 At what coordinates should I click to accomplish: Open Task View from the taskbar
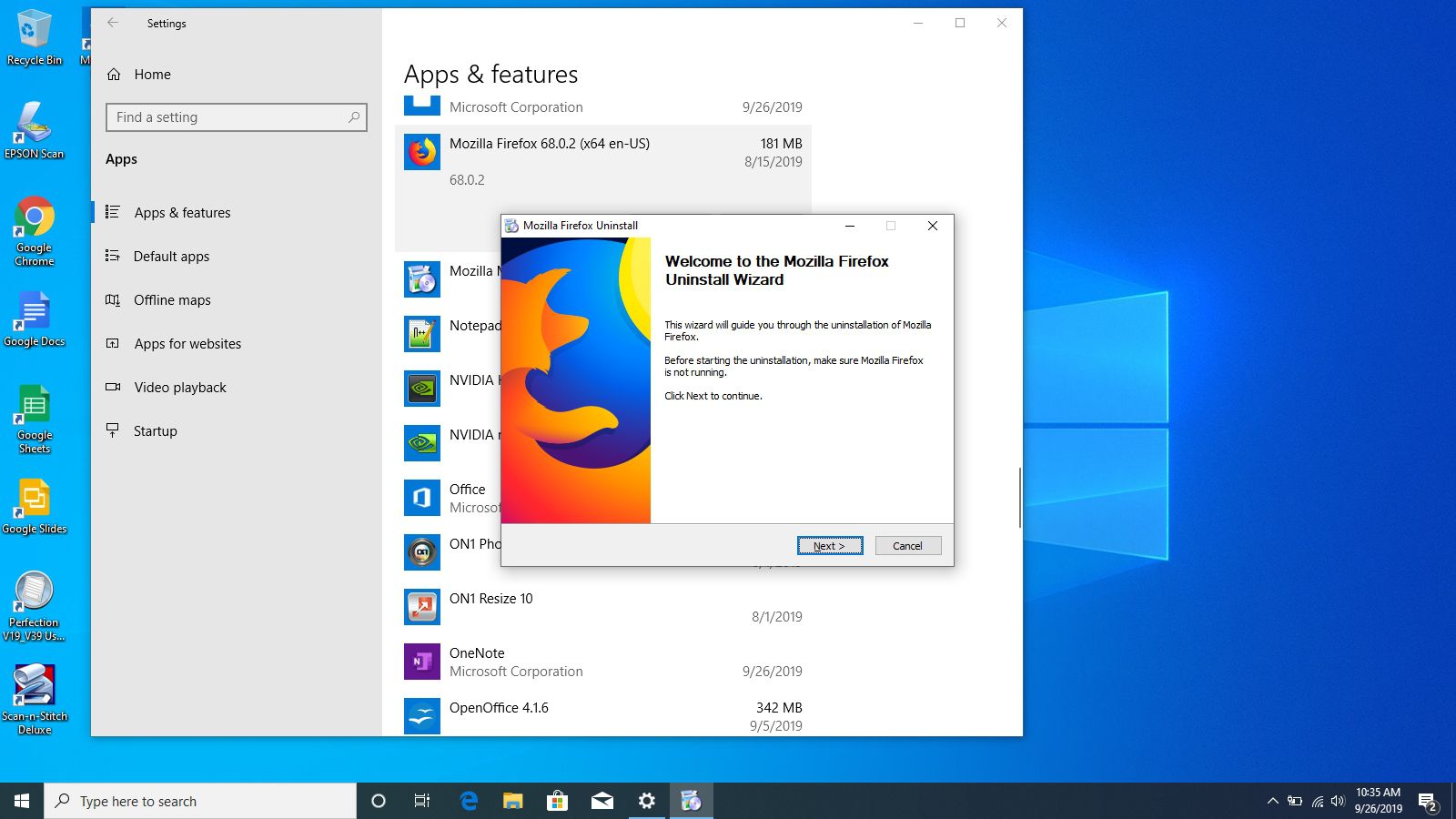pos(422,801)
